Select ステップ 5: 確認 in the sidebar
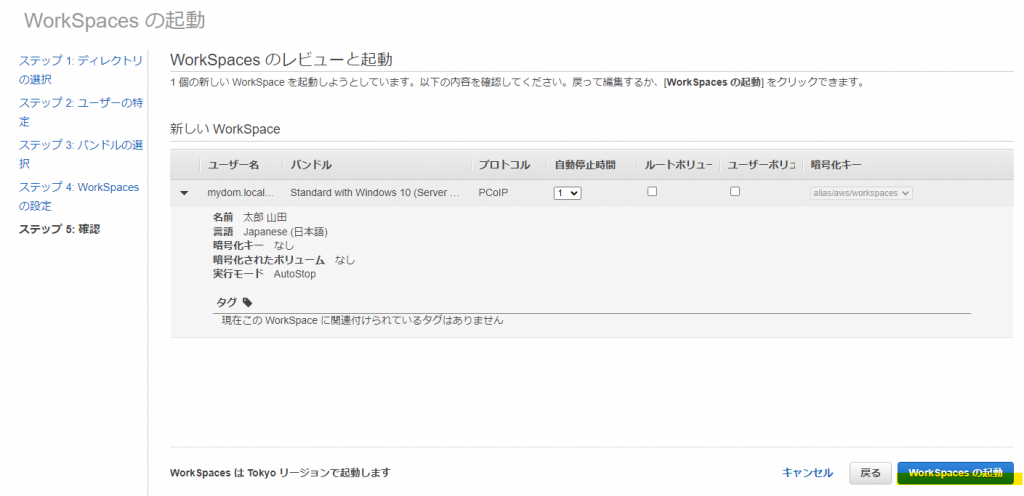 point(59,229)
